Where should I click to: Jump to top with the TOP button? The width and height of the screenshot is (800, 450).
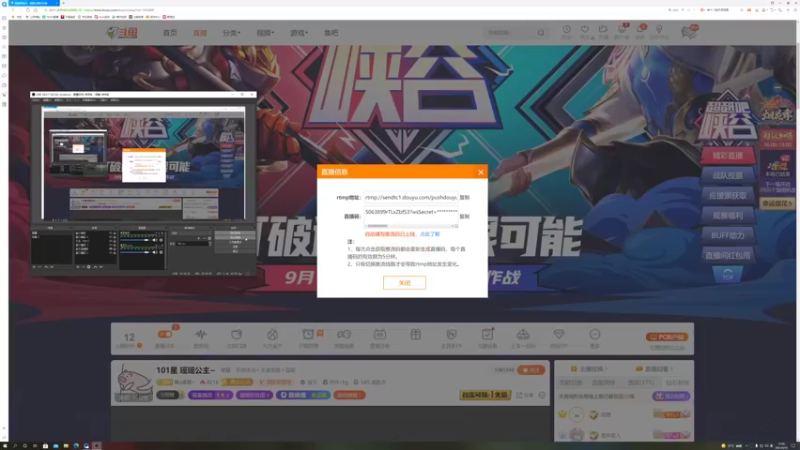[728, 274]
